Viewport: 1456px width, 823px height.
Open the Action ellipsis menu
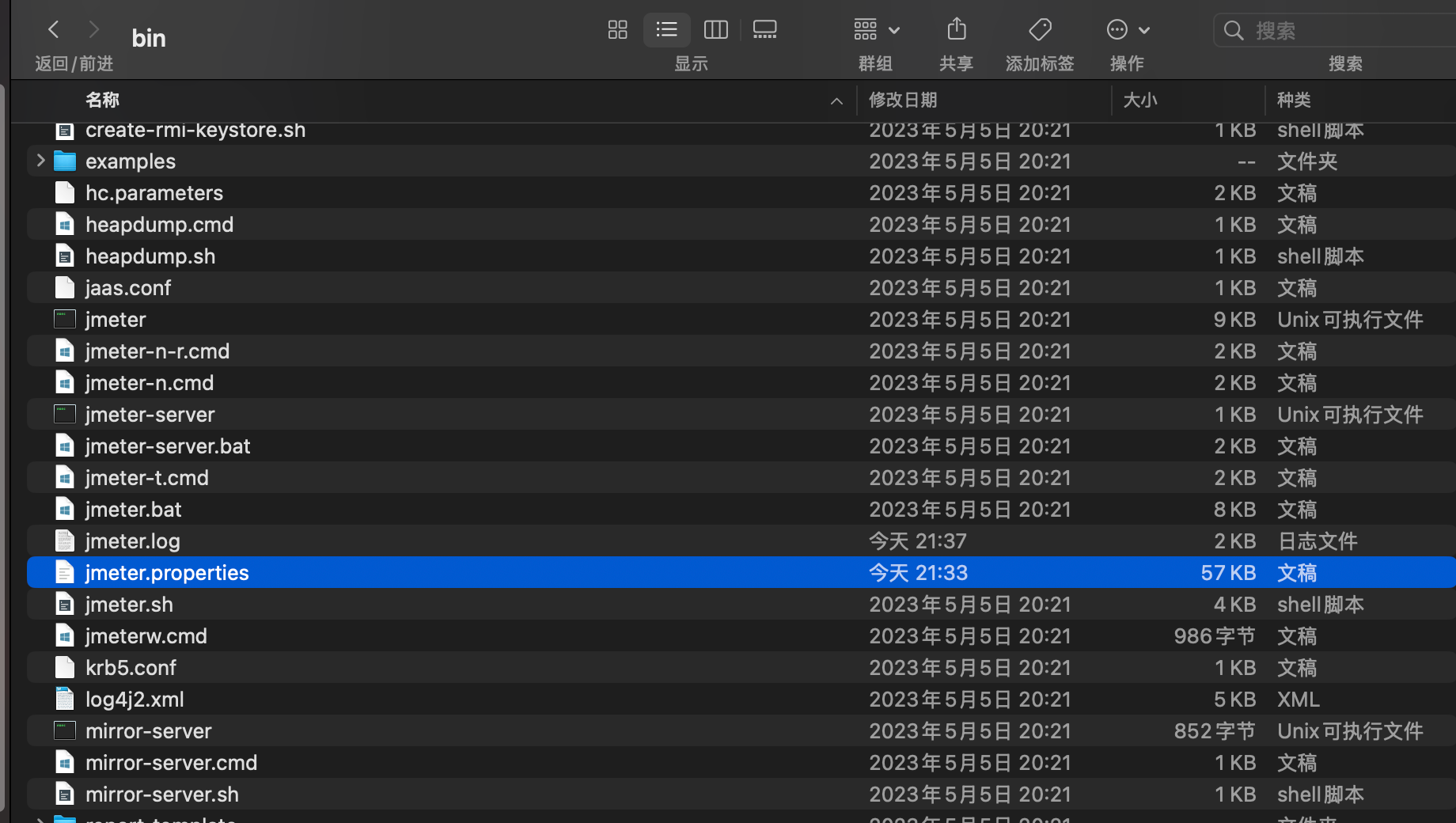(x=1127, y=30)
